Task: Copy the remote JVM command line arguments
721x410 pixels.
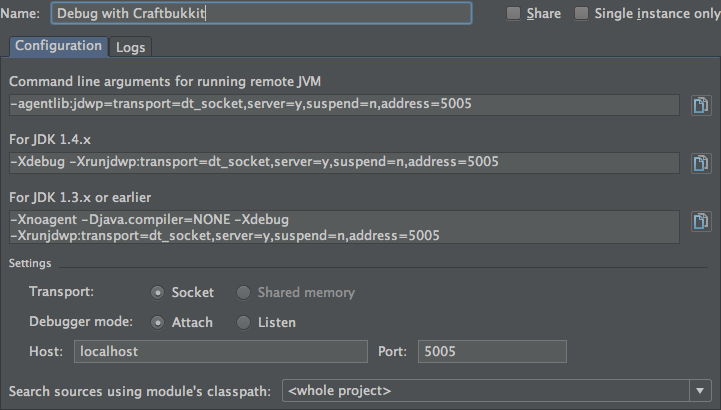Action: point(701,105)
